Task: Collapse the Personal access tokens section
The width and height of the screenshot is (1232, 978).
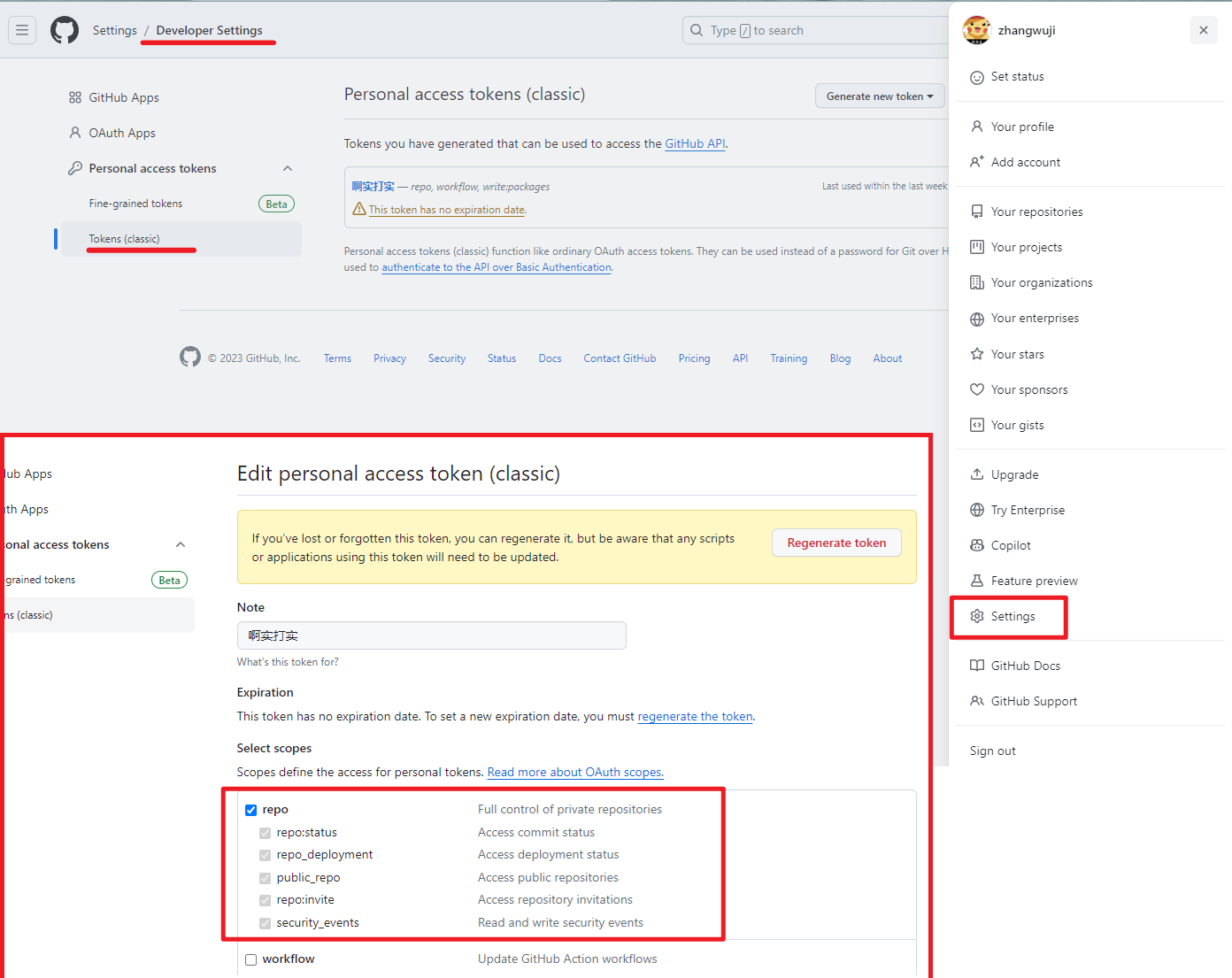Action: [x=288, y=168]
